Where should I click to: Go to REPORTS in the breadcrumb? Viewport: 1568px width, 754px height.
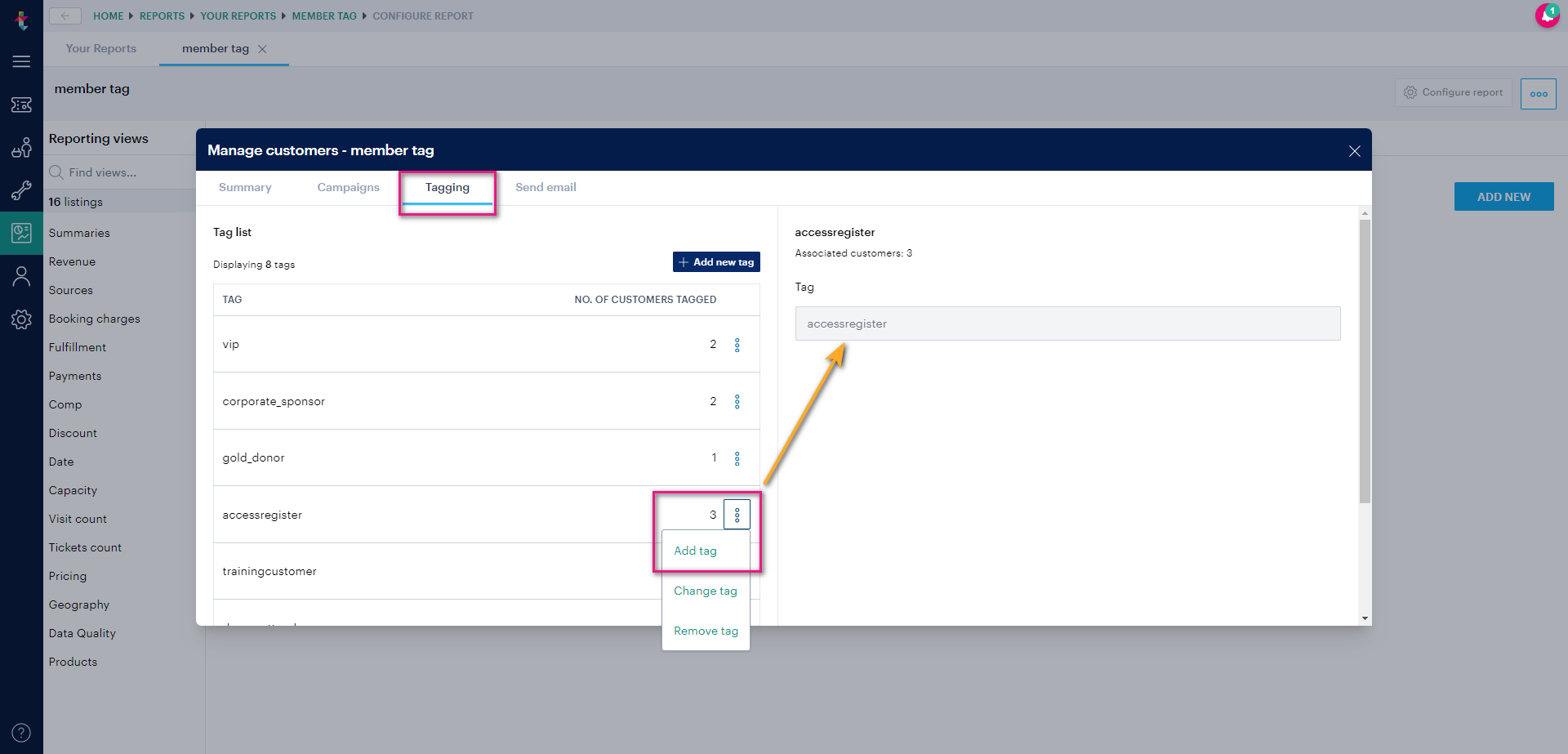coord(162,16)
